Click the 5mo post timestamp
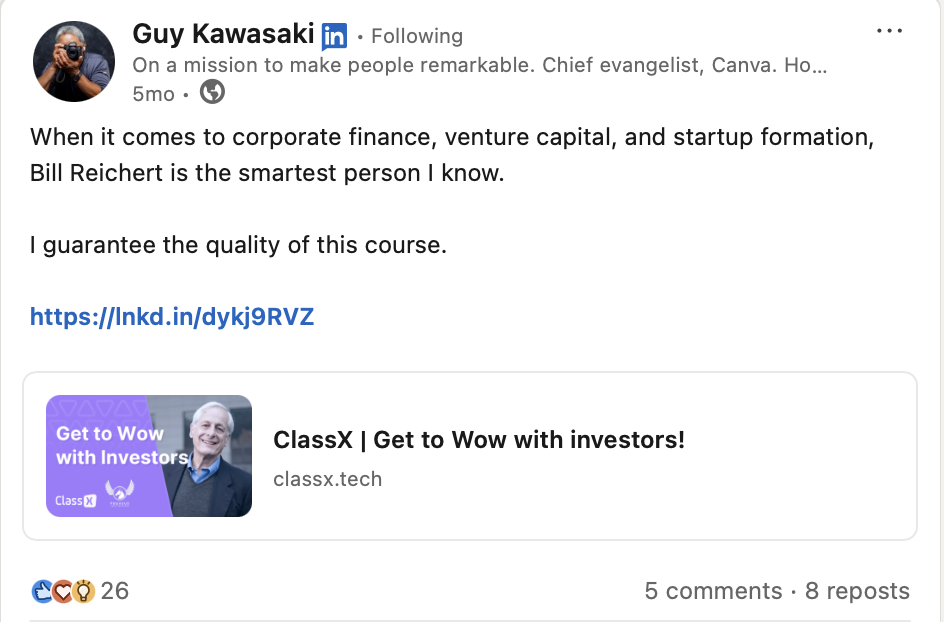This screenshot has width=944, height=622. coord(153,94)
